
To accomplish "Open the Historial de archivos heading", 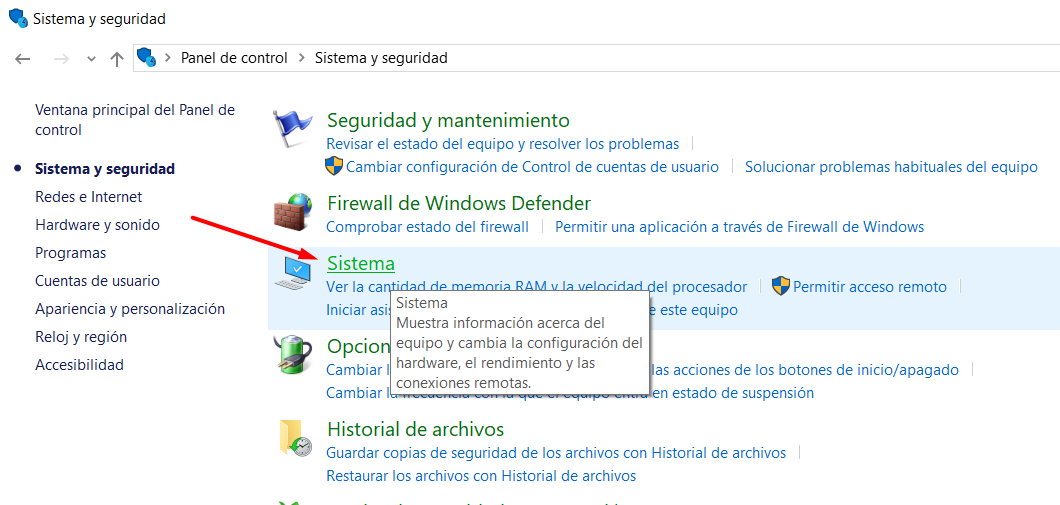I will click(415, 429).
